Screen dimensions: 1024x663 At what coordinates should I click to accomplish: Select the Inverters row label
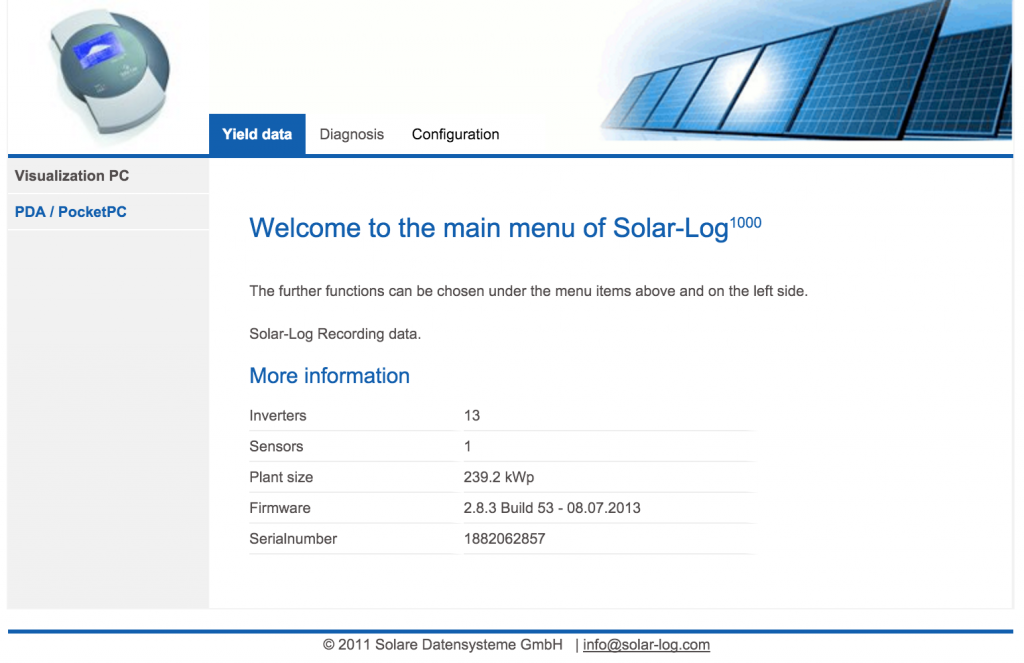point(278,415)
